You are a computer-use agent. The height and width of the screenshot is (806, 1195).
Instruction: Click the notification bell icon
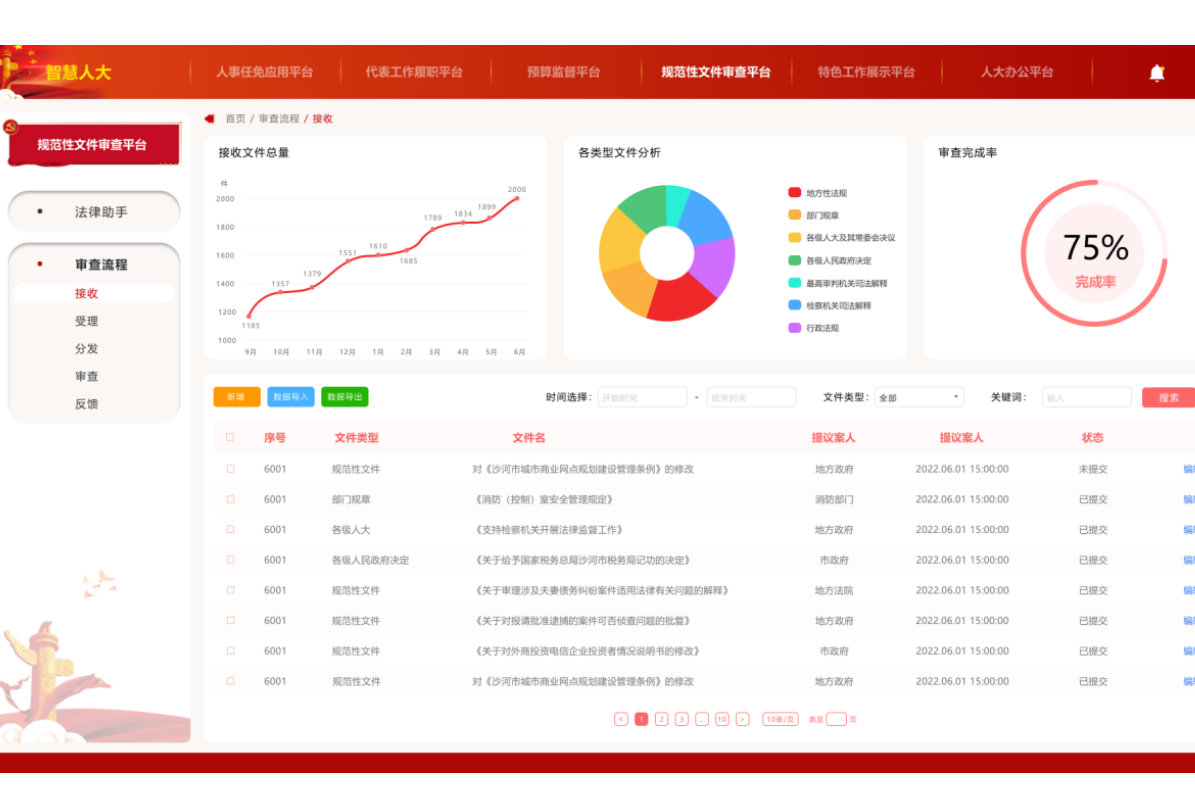[1157, 73]
